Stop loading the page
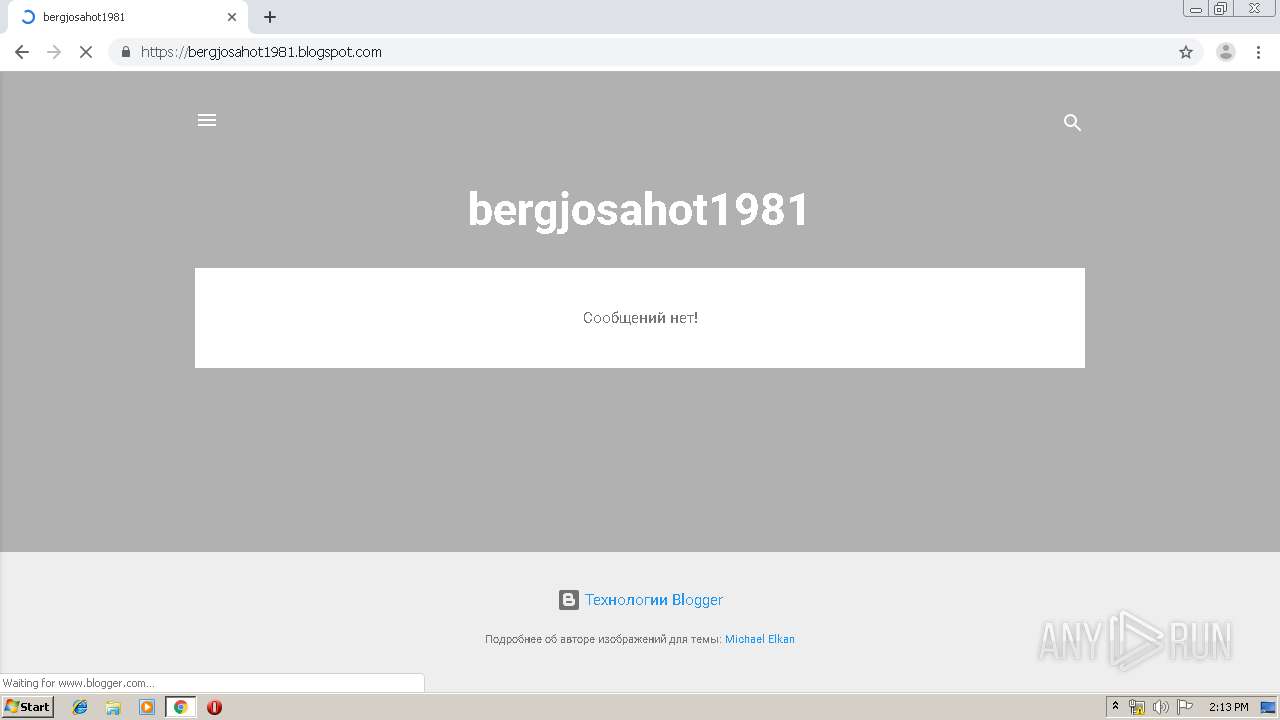This screenshot has height=720, width=1280. point(86,52)
